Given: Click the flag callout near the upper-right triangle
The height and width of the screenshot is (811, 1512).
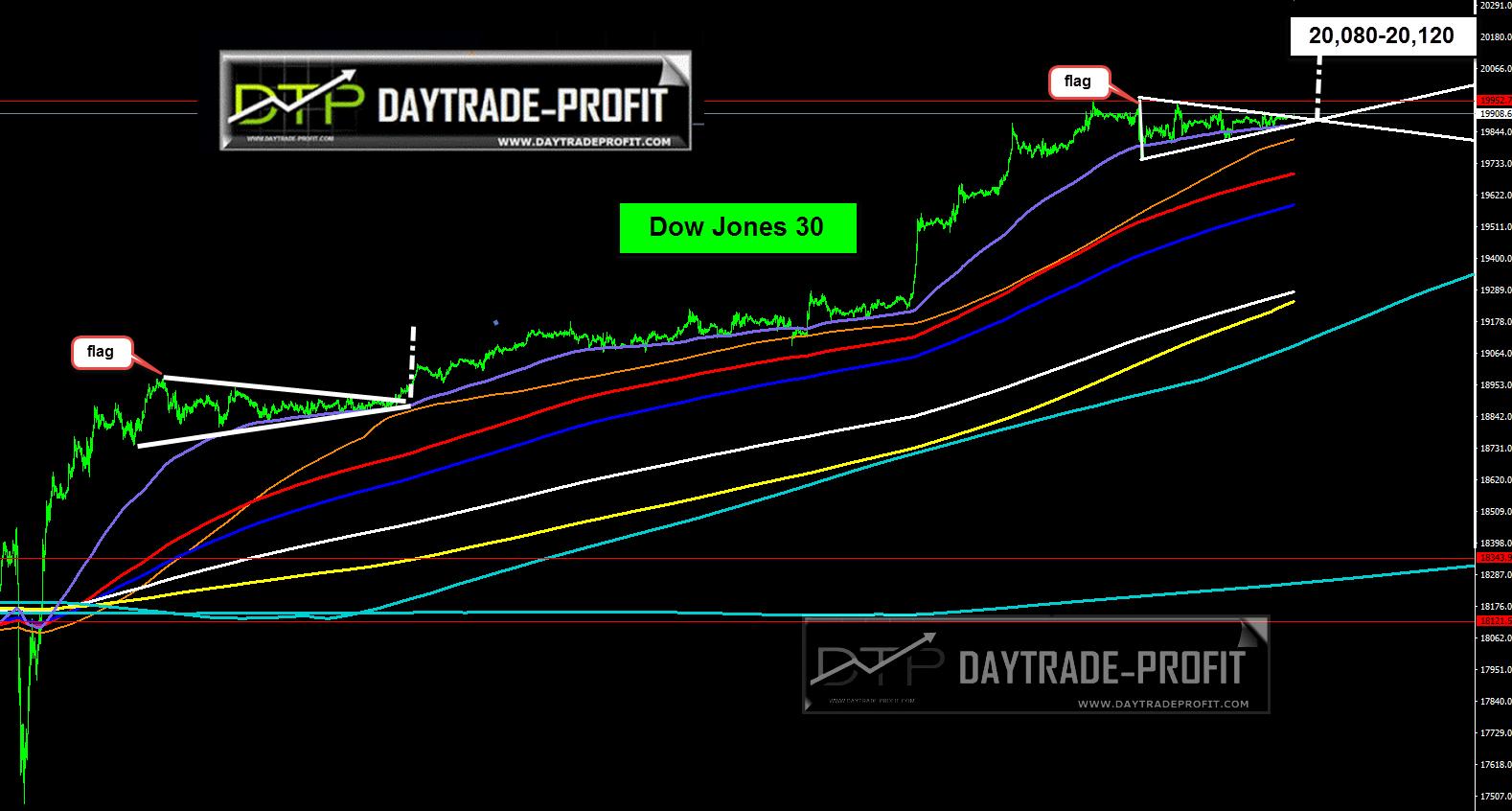Looking at the screenshot, I should 1078,81.
